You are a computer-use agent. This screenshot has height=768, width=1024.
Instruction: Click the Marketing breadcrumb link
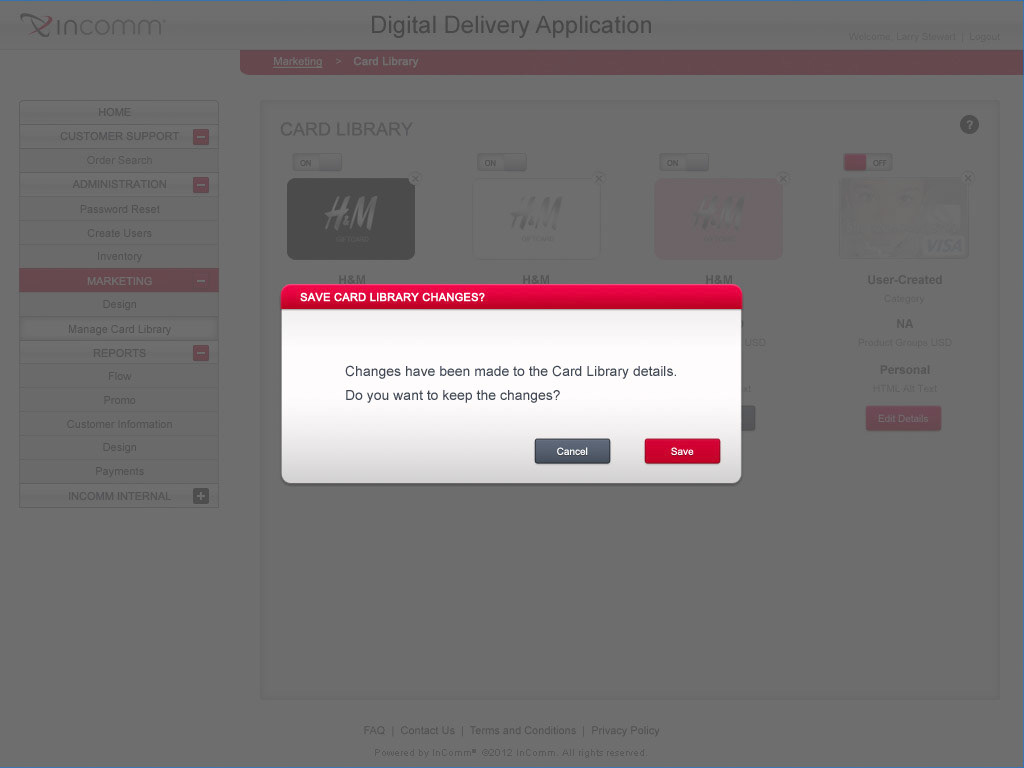[297, 61]
